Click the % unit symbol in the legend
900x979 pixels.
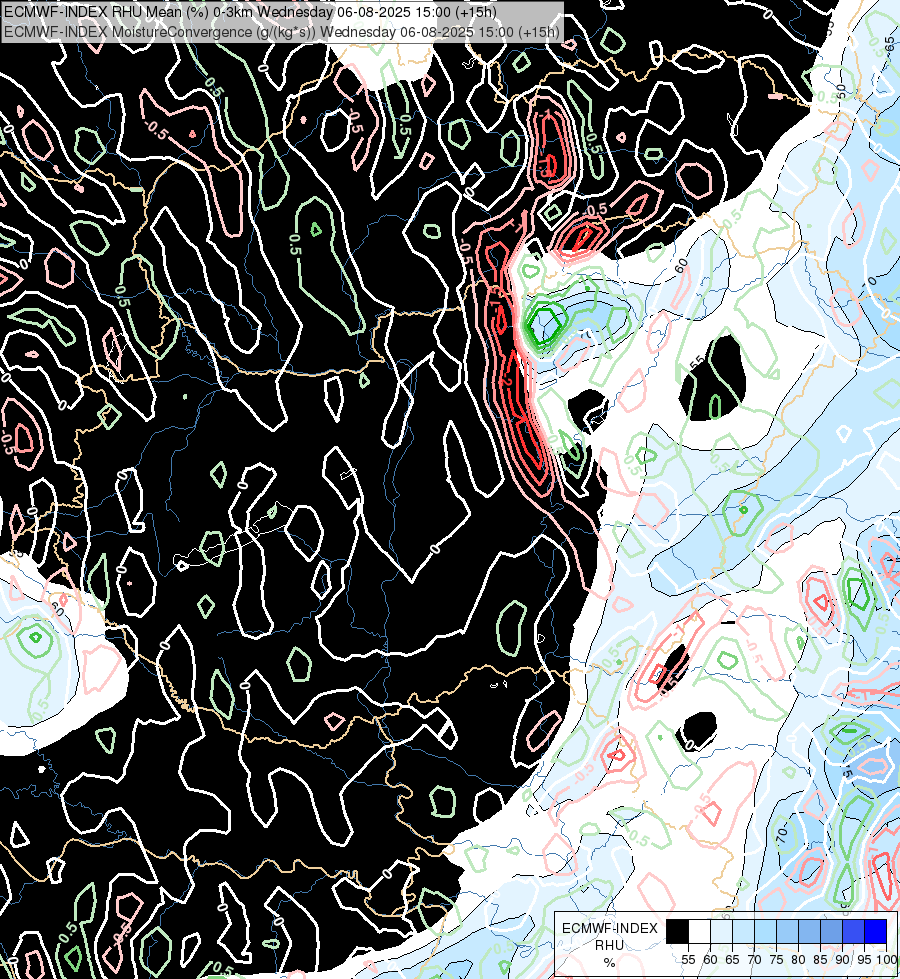(610, 963)
